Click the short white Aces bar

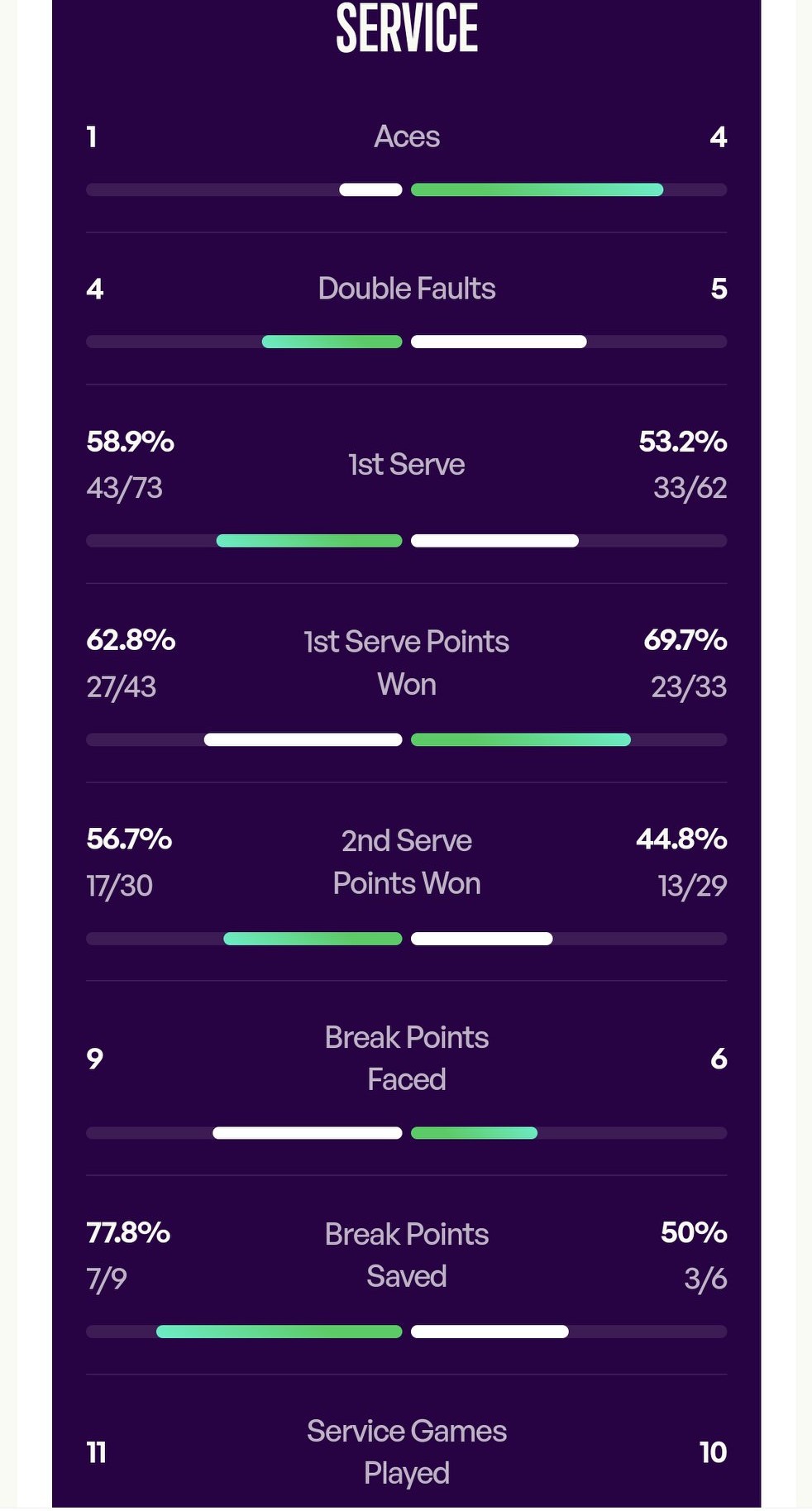click(x=370, y=190)
